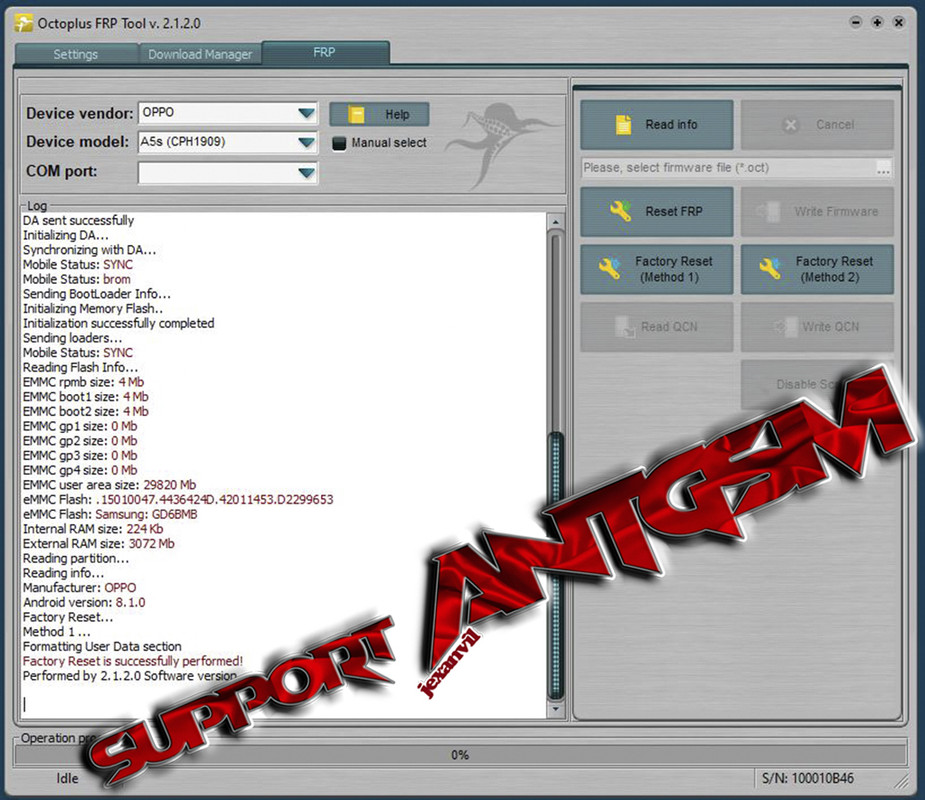This screenshot has width=925, height=800.
Task: Open the Device vendor dropdown
Action: click(306, 113)
